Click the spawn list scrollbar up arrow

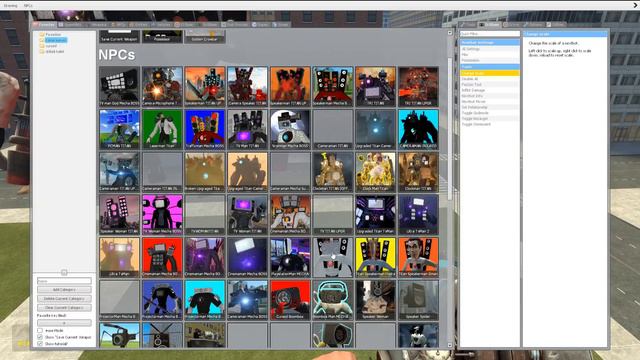pyautogui.click(x=450, y=33)
